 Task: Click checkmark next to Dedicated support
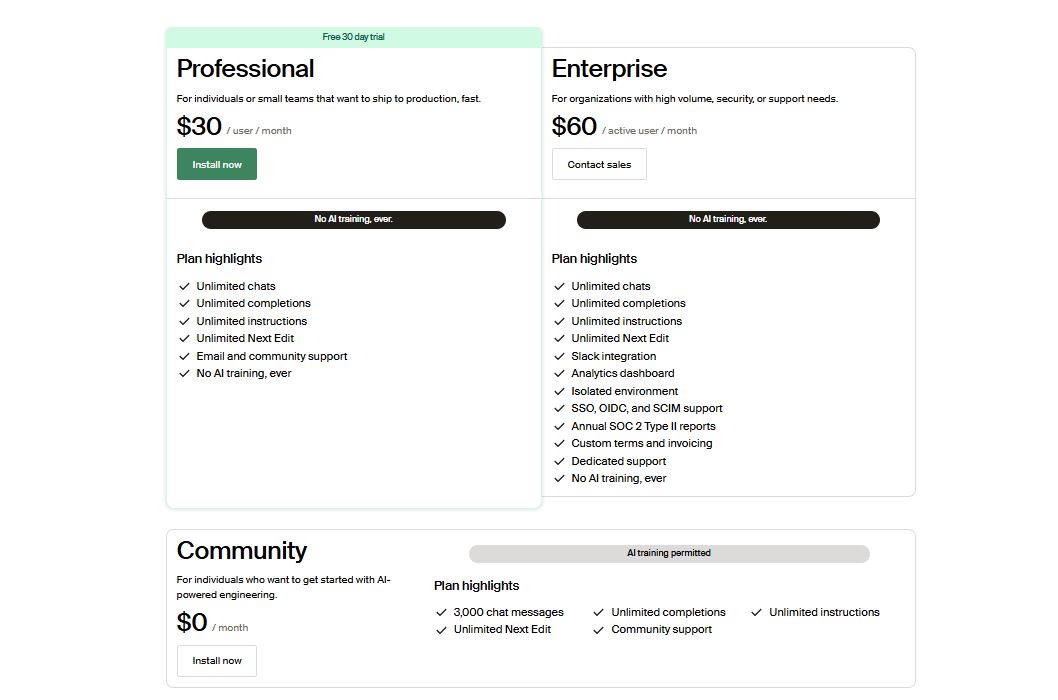pyautogui.click(x=560, y=461)
